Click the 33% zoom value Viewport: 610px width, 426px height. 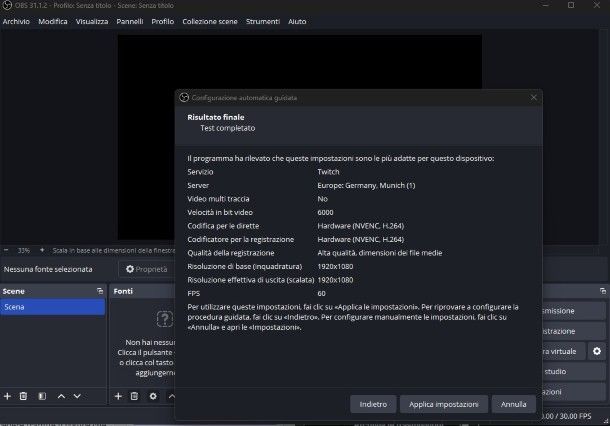click(x=23, y=250)
